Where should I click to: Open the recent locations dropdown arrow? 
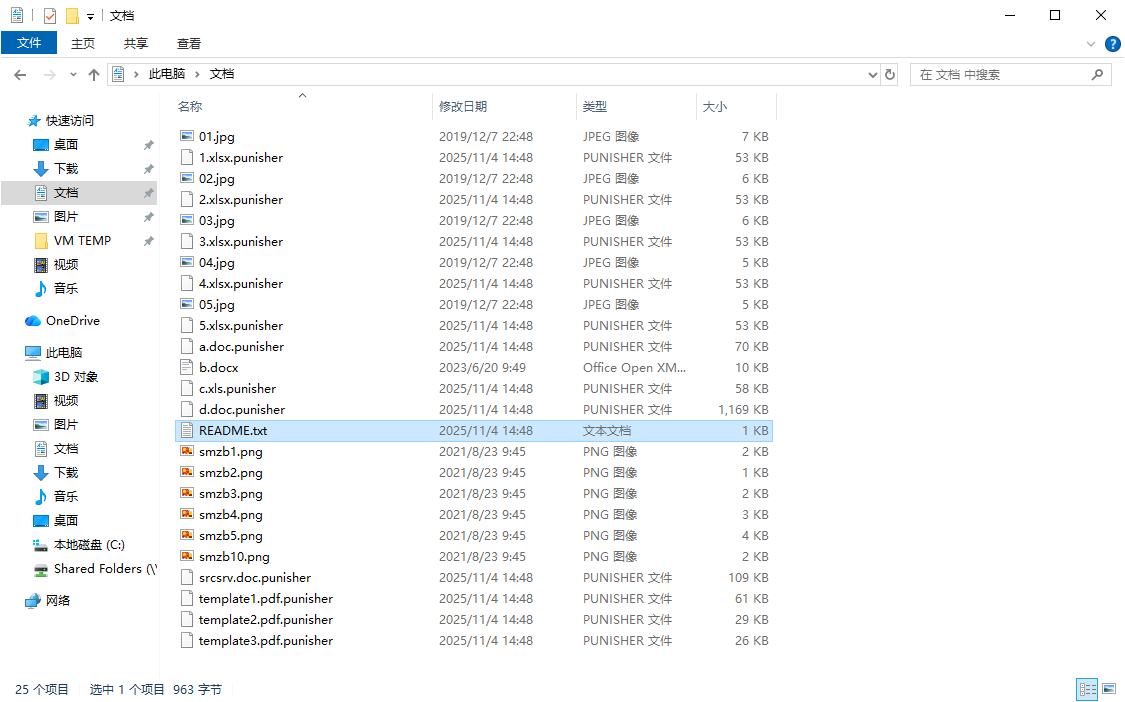(x=73, y=75)
